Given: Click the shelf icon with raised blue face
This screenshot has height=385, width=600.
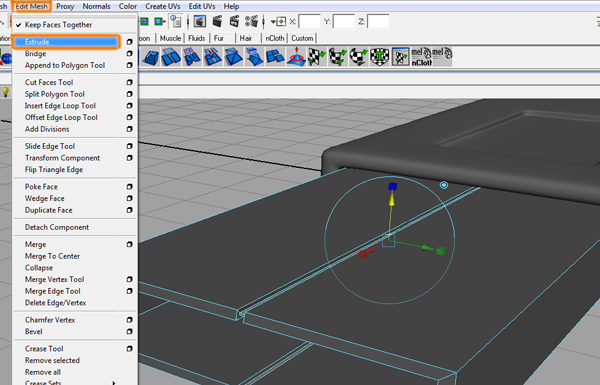Looking at the screenshot, I should point(254,57).
